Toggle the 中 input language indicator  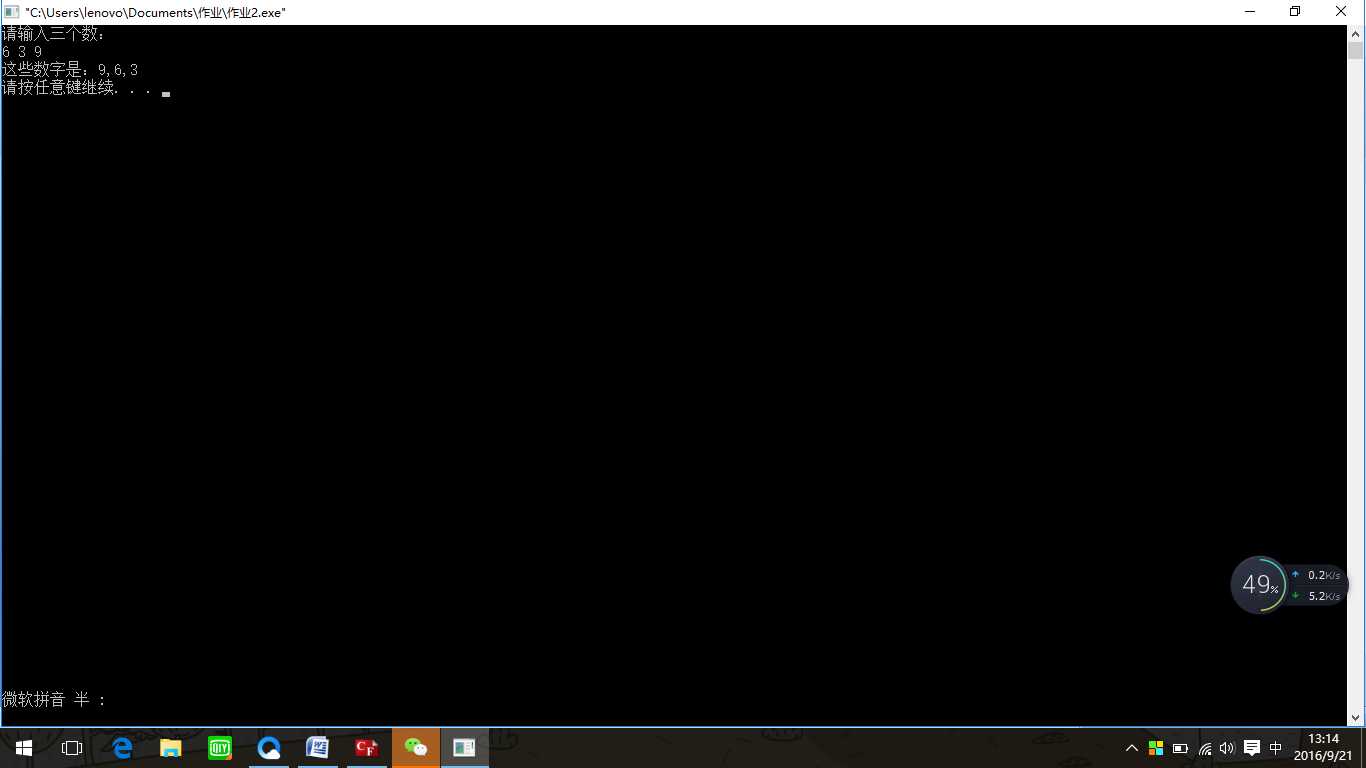pos(1276,748)
